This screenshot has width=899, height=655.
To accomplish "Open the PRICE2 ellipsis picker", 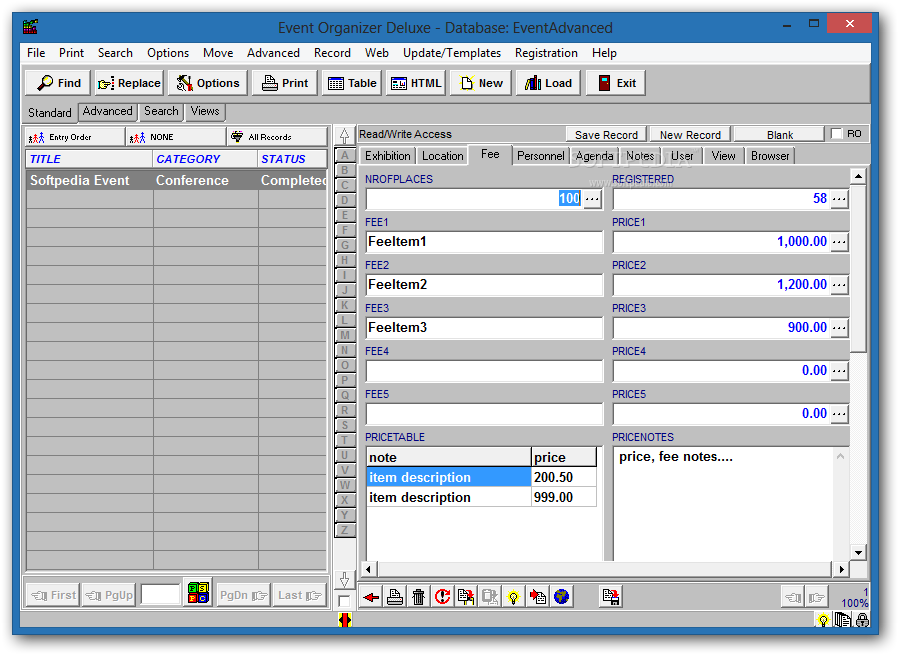I will click(839, 285).
